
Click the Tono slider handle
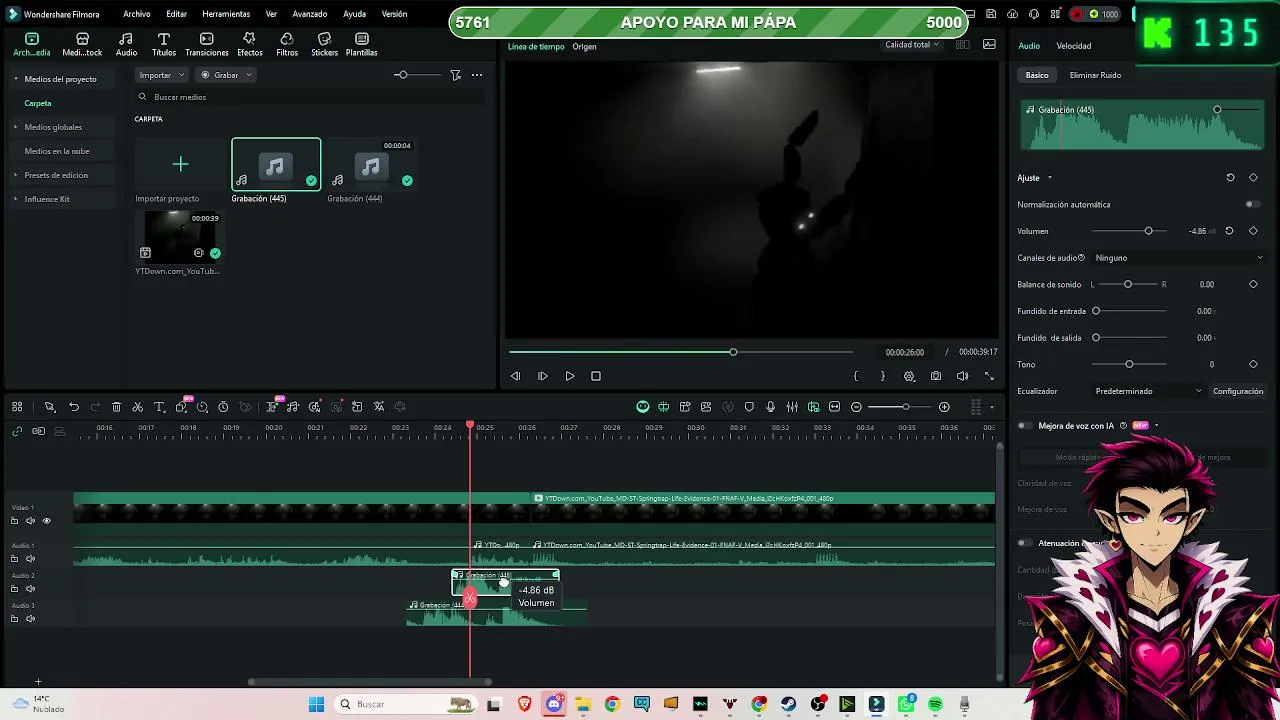[1129, 364]
